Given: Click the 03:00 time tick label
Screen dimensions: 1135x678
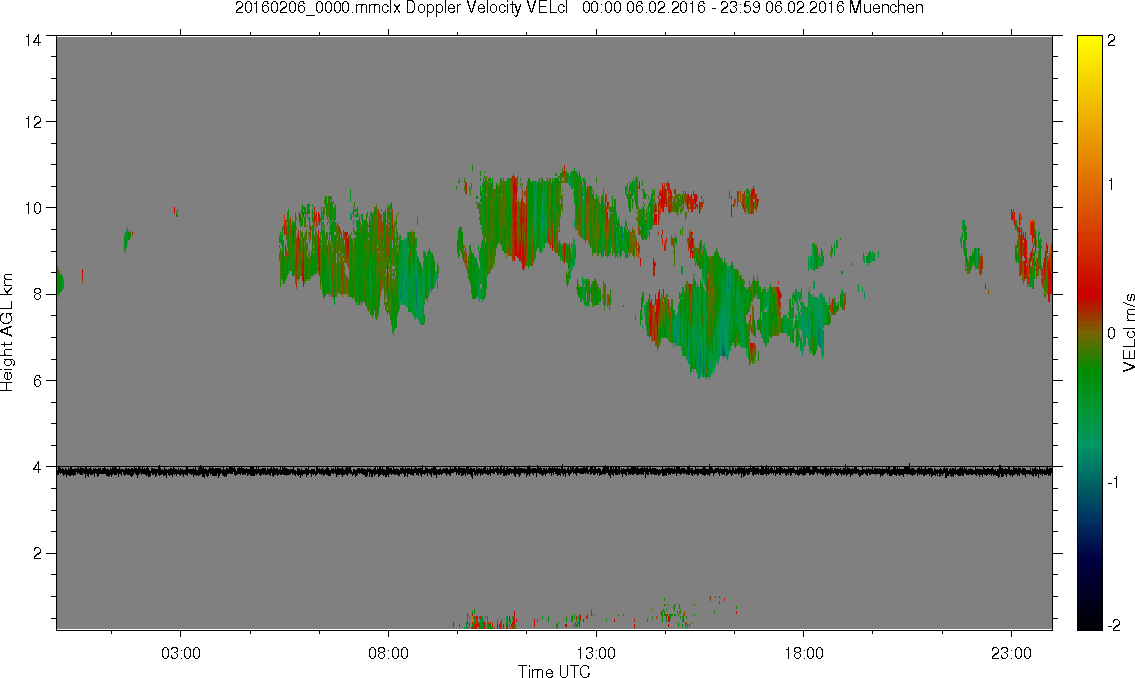Looking at the screenshot, I should 180,653.
